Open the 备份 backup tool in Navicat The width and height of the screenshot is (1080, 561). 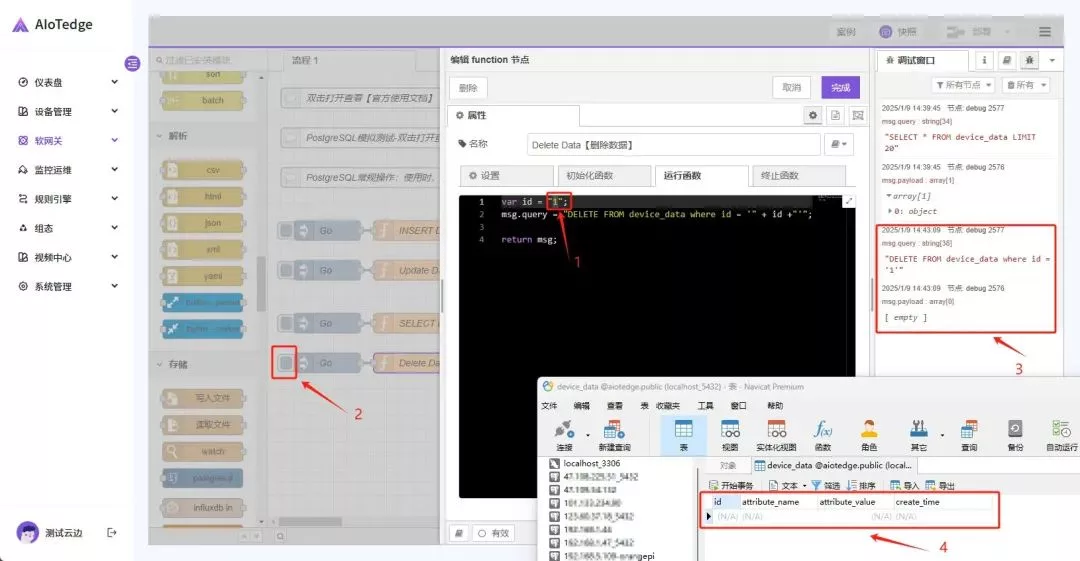coord(1015,431)
